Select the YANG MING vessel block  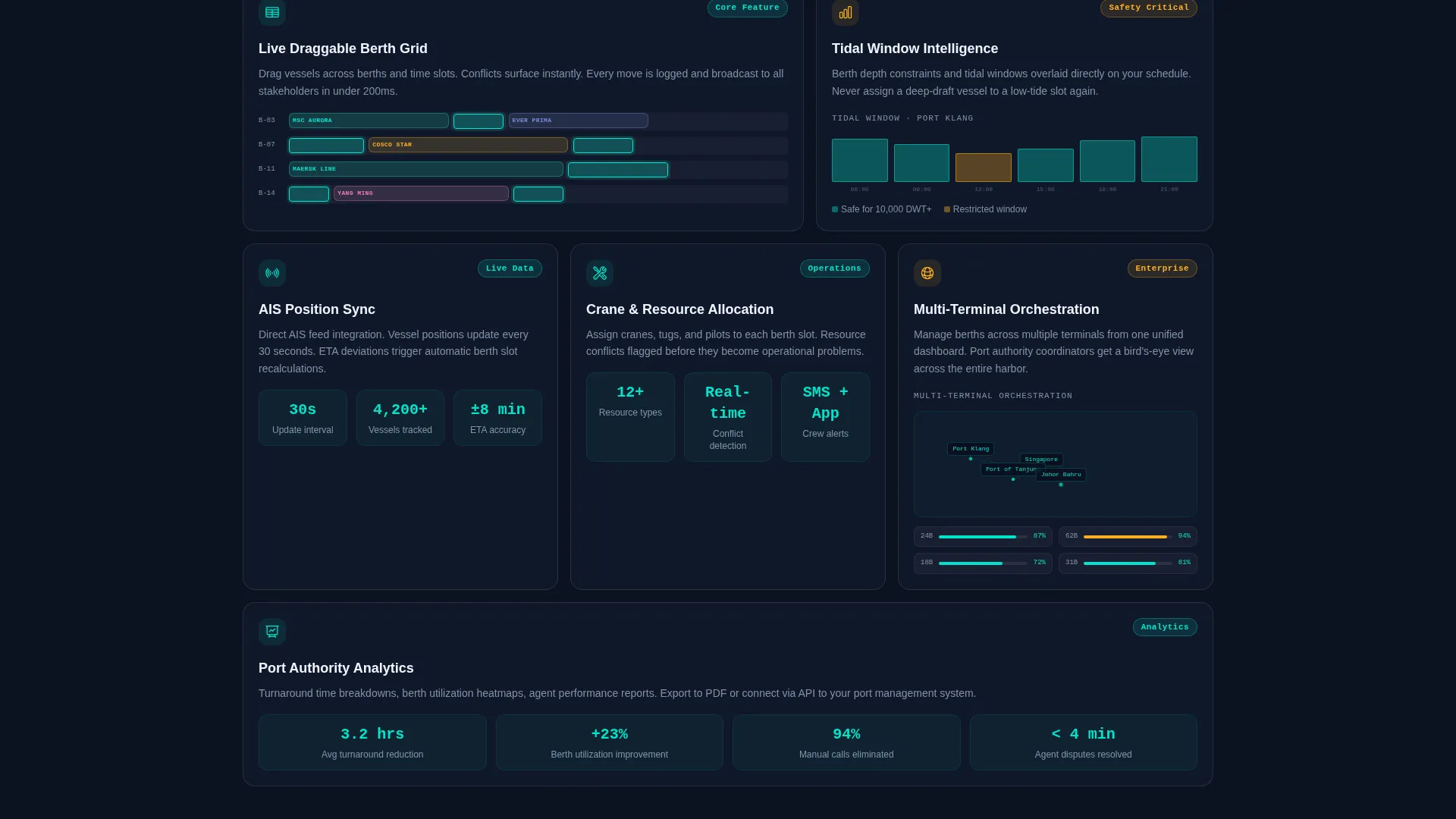(421, 193)
